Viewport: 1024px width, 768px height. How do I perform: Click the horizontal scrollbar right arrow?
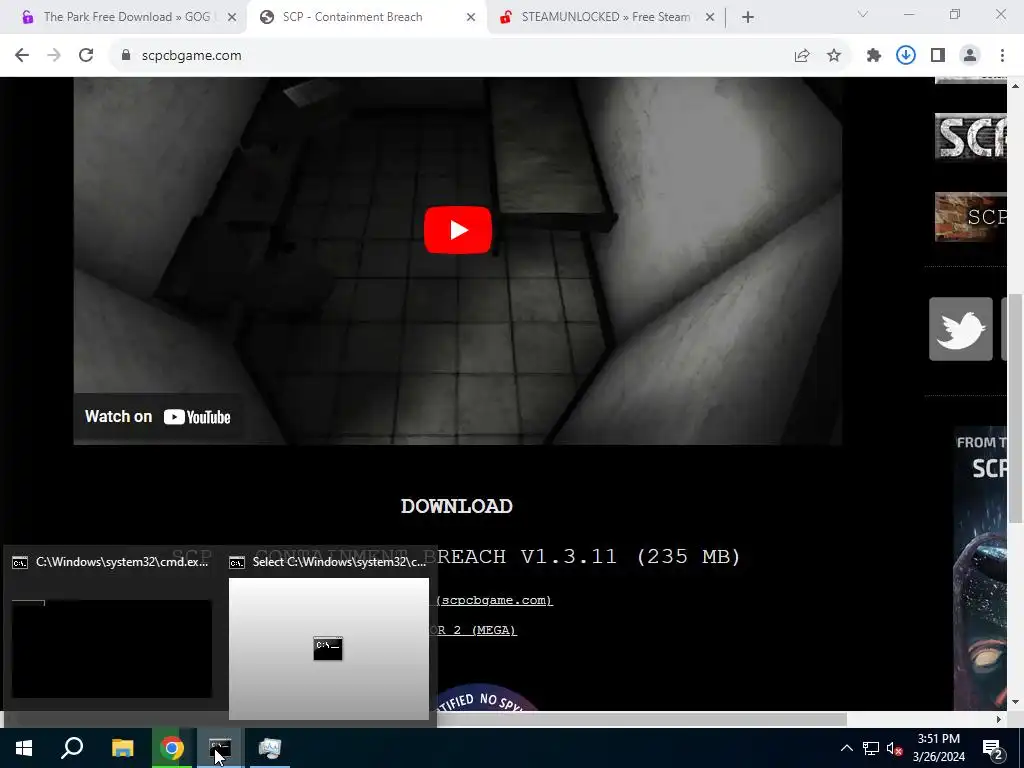point(999,719)
